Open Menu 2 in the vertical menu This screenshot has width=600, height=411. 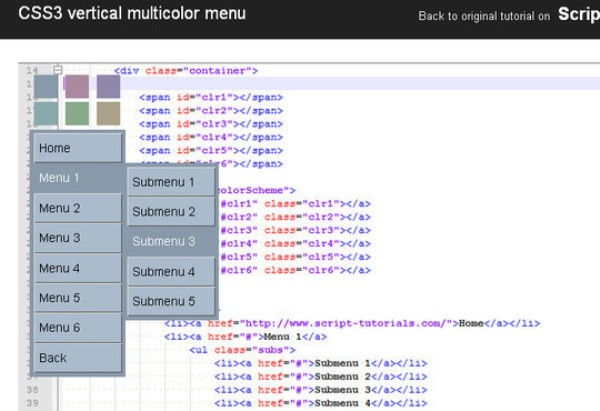coord(77,208)
